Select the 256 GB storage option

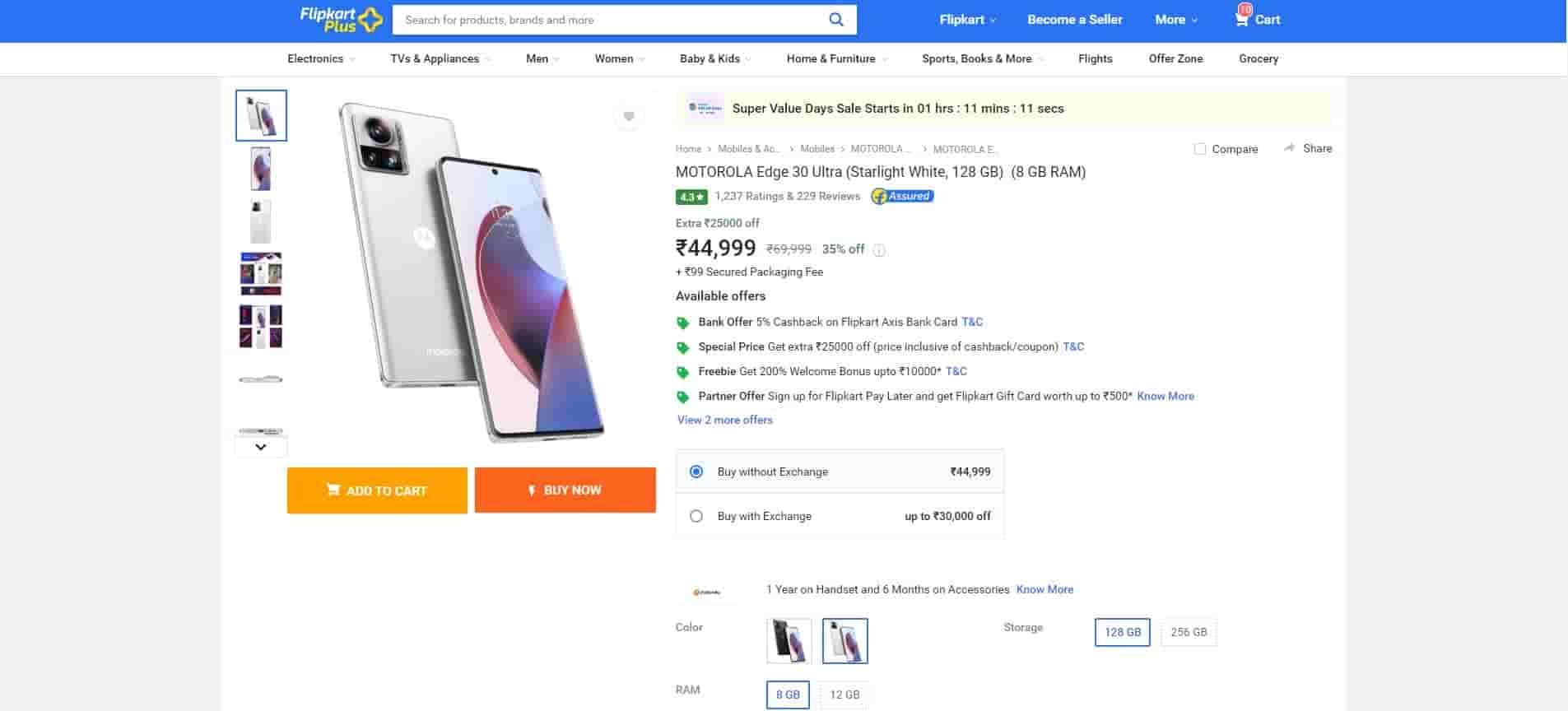[1188, 632]
